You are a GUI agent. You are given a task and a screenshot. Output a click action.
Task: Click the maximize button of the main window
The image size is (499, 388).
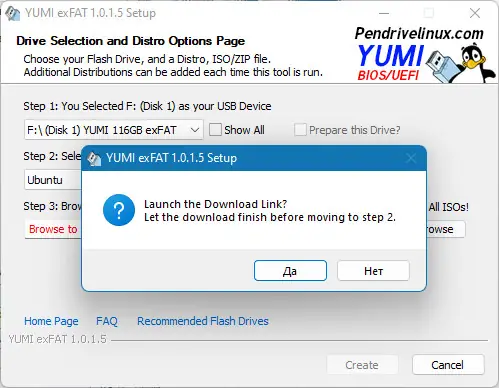click(x=429, y=13)
